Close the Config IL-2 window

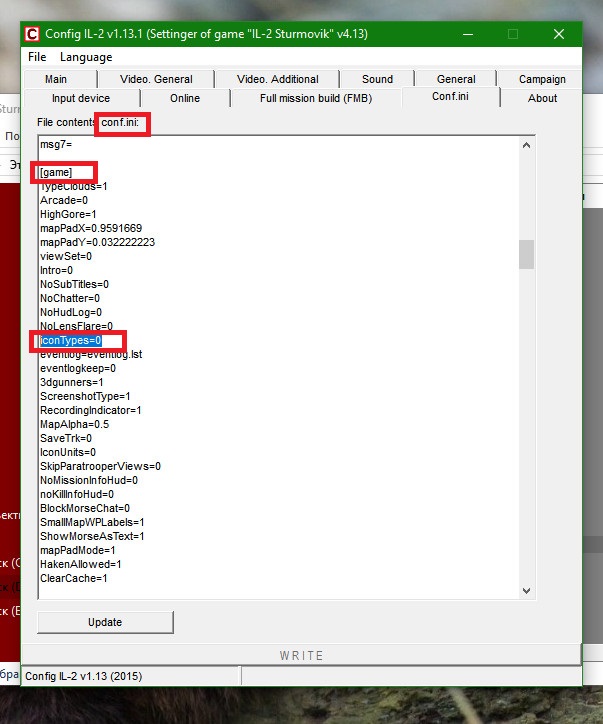[x=559, y=34]
